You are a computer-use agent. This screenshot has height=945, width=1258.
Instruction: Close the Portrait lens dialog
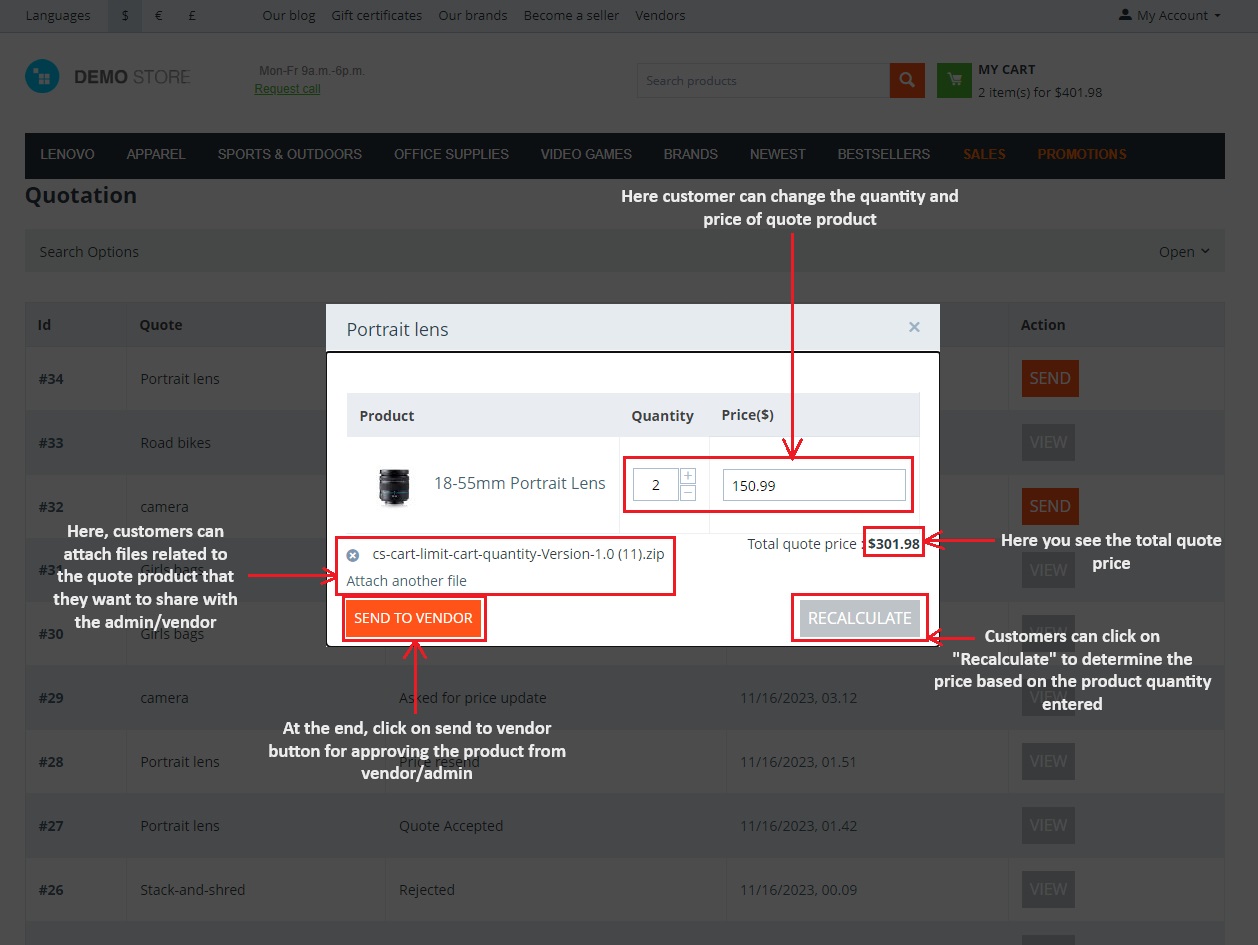914,327
